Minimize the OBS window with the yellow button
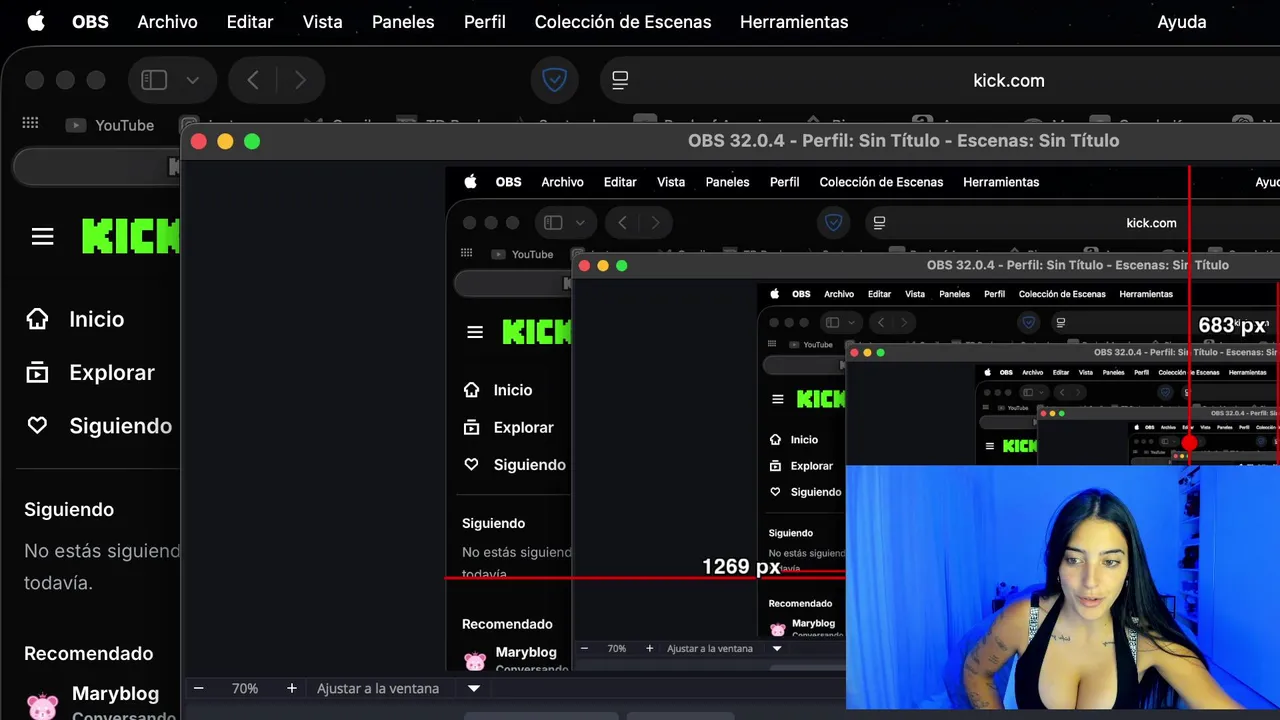 225,142
